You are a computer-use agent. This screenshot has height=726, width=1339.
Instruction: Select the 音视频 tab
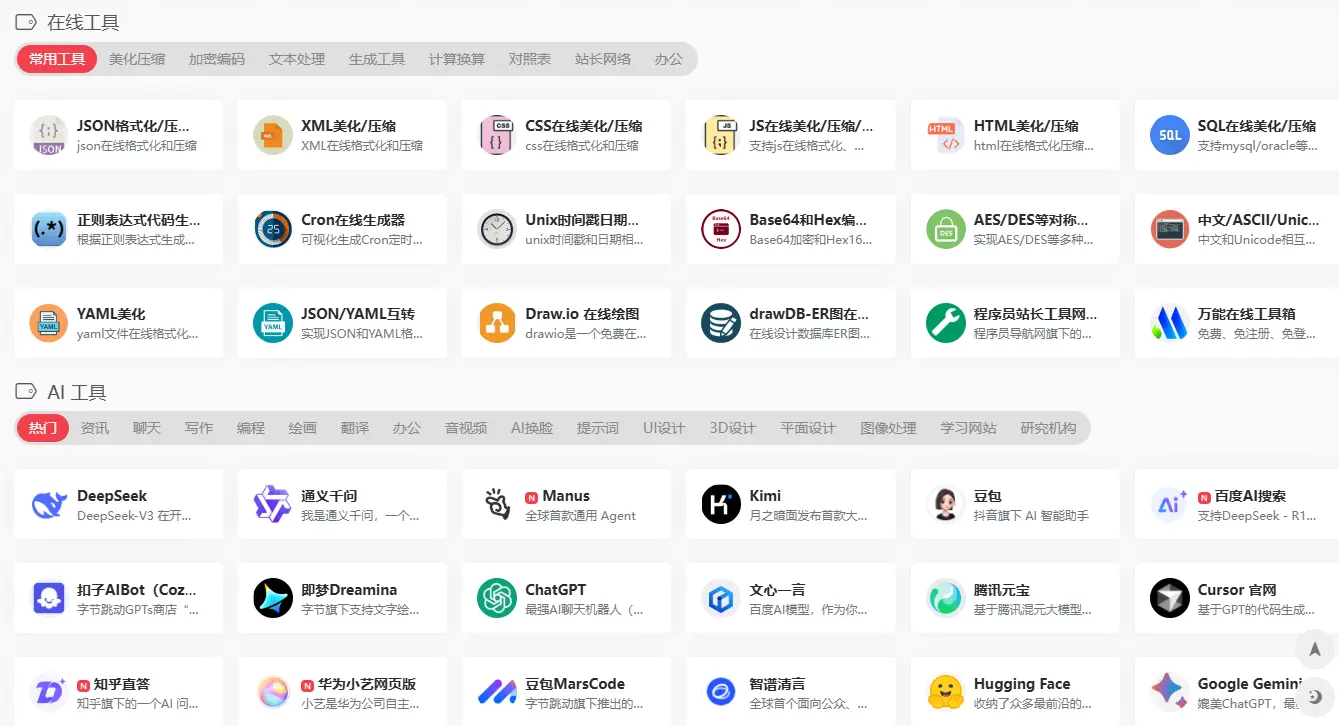pyautogui.click(x=466, y=428)
